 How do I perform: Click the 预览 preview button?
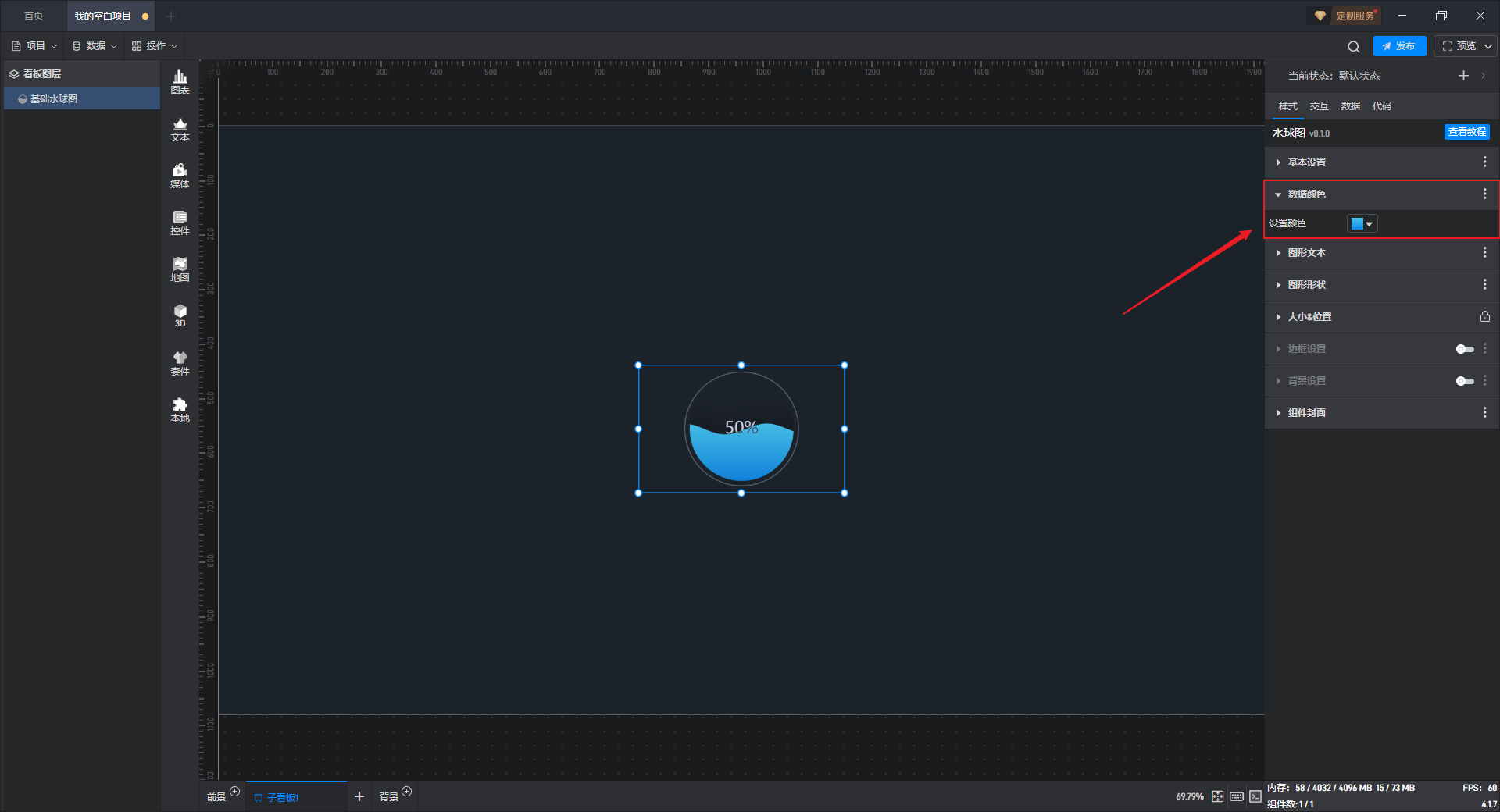[x=1459, y=46]
